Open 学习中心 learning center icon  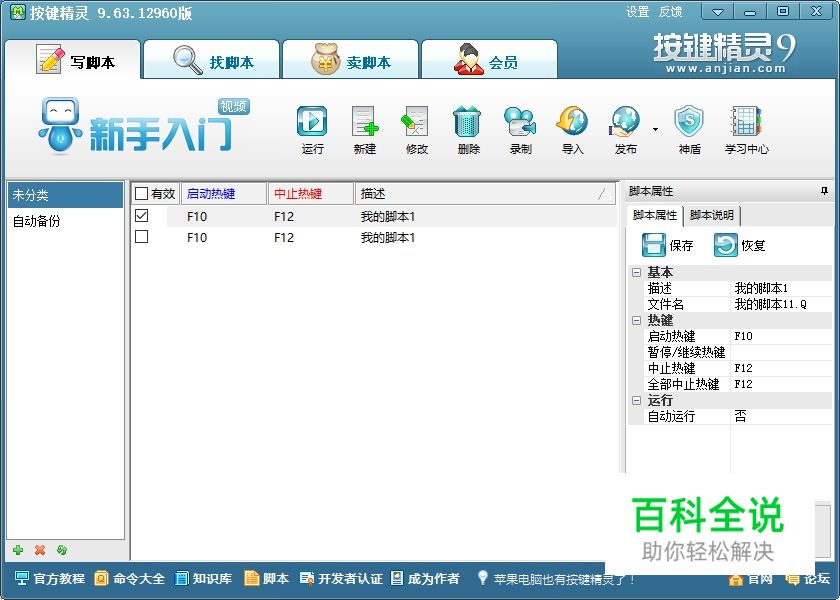[746, 130]
